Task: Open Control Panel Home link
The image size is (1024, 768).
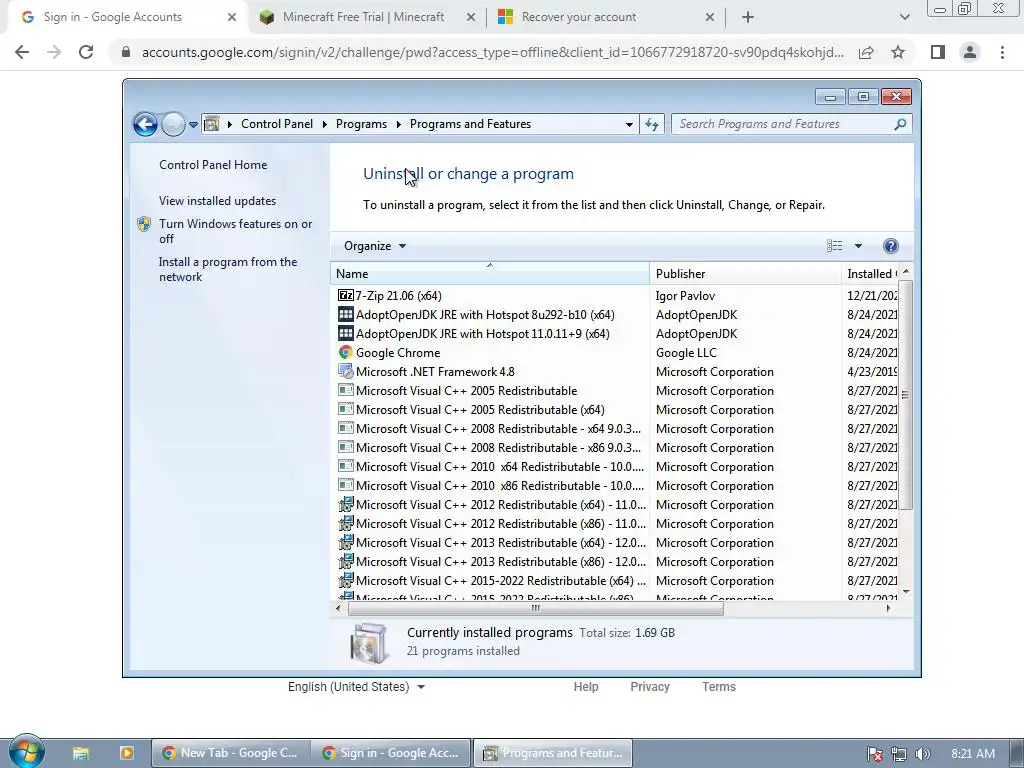Action: pos(213,165)
